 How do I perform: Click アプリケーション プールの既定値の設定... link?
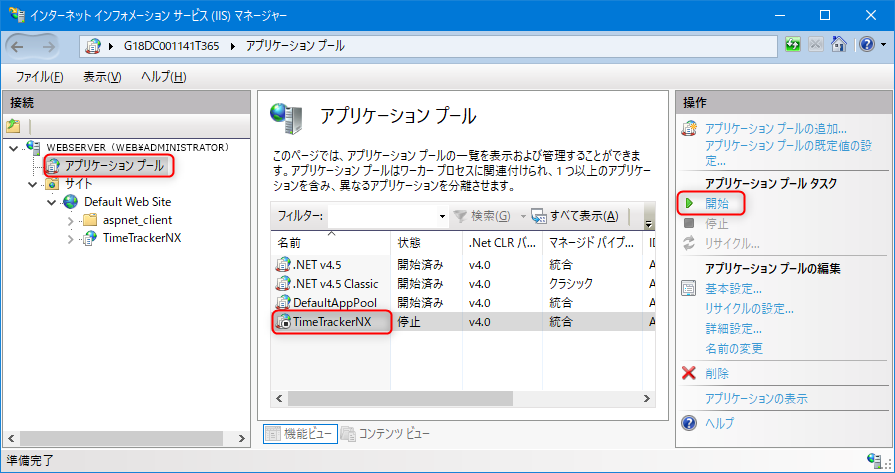click(x=788, y=153)
